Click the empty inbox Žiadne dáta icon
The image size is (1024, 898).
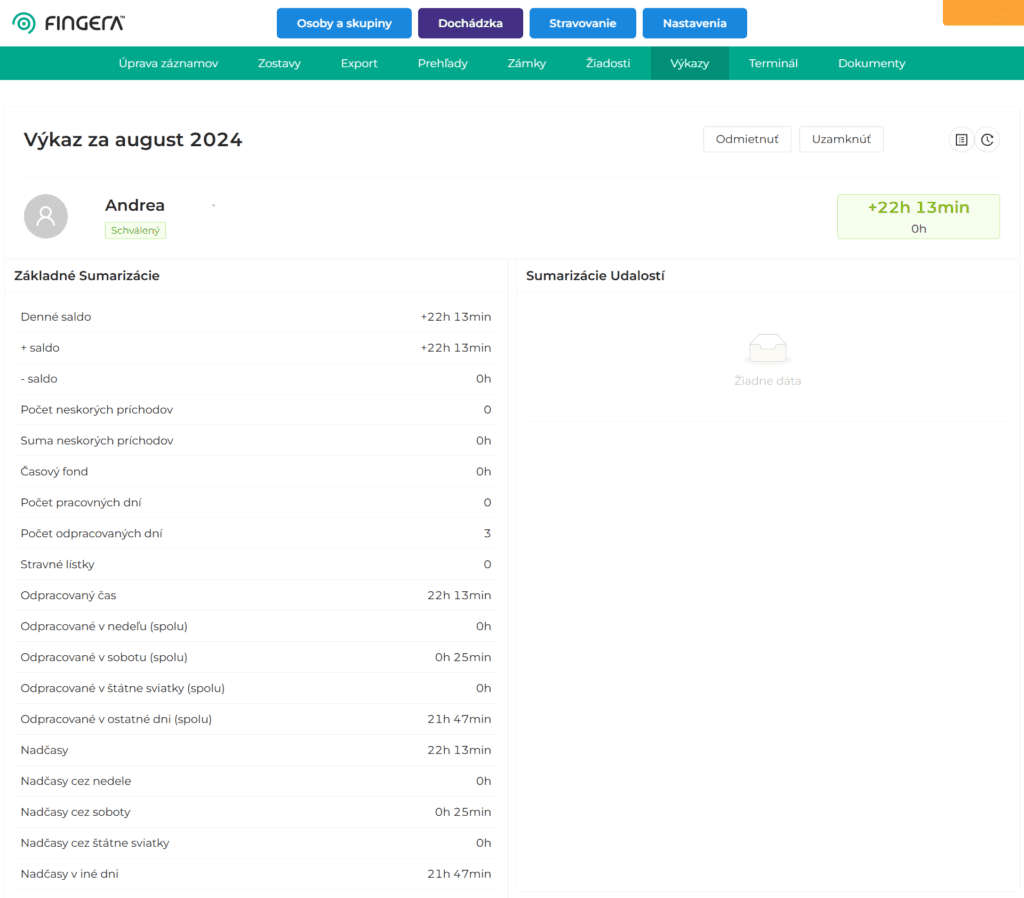click(768, 348)
